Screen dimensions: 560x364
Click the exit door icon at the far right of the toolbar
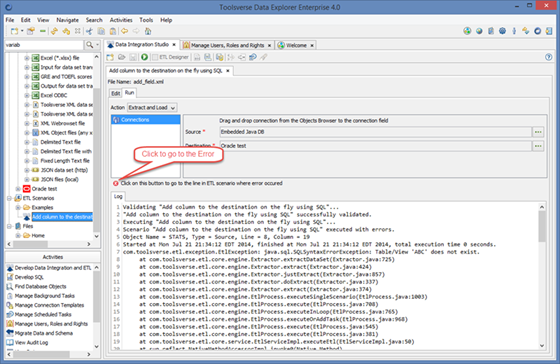[549, 31]
